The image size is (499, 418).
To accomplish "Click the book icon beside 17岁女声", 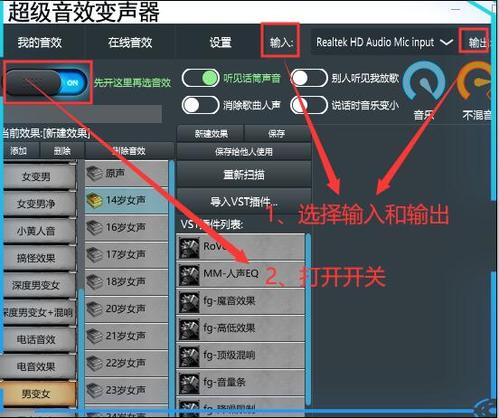I will pyautogui.click(x=94, y=255).
